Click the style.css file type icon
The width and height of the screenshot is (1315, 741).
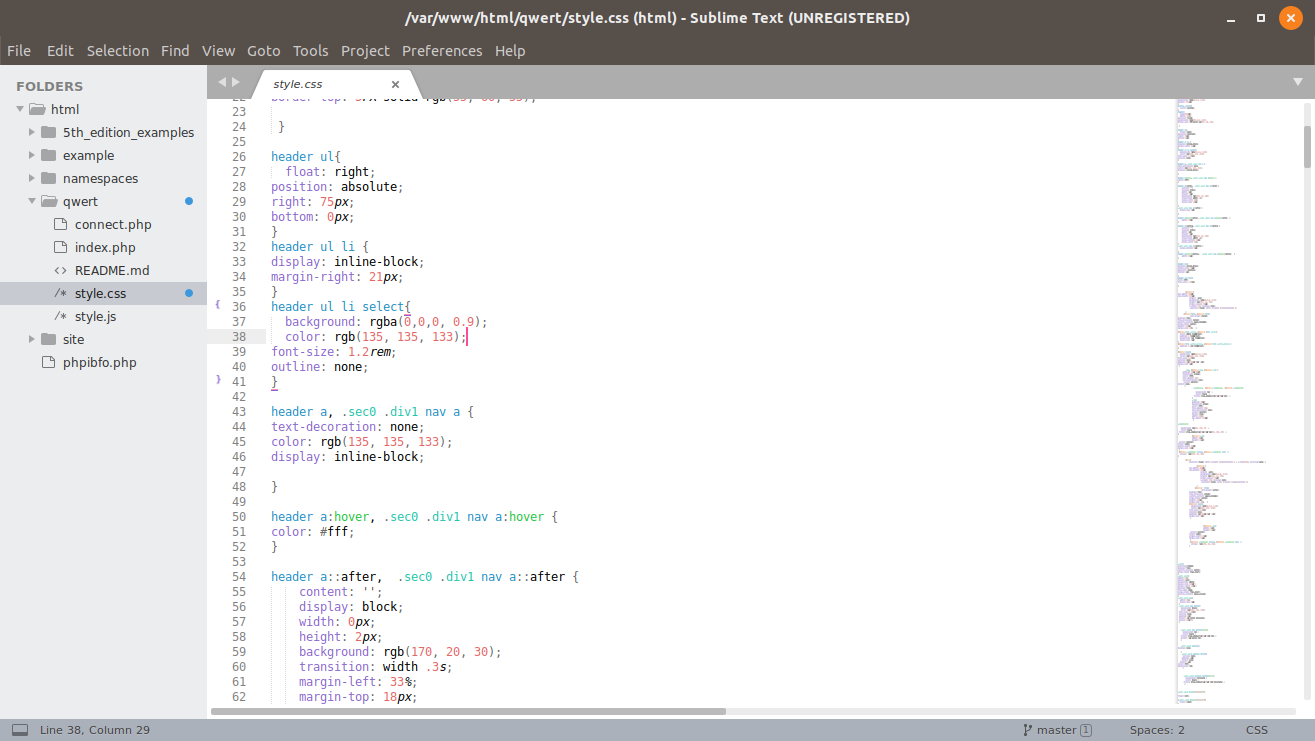(59, 293)
